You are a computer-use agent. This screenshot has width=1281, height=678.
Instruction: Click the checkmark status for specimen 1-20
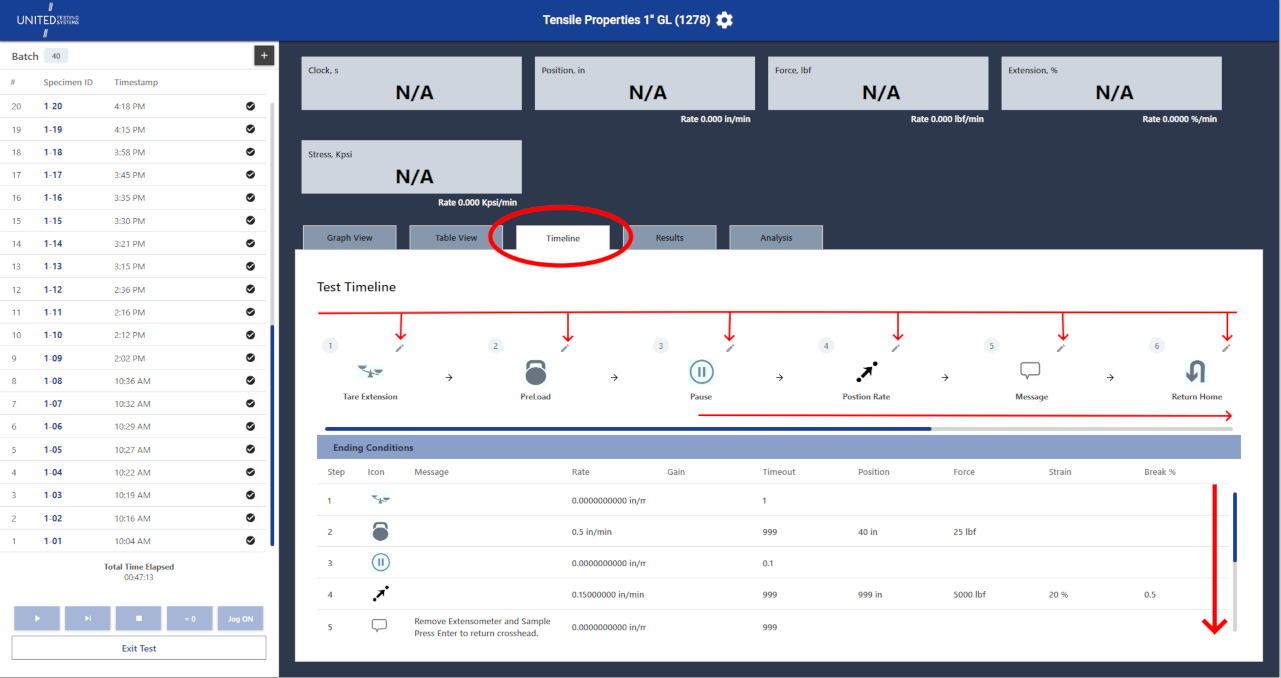coord(250,106)
